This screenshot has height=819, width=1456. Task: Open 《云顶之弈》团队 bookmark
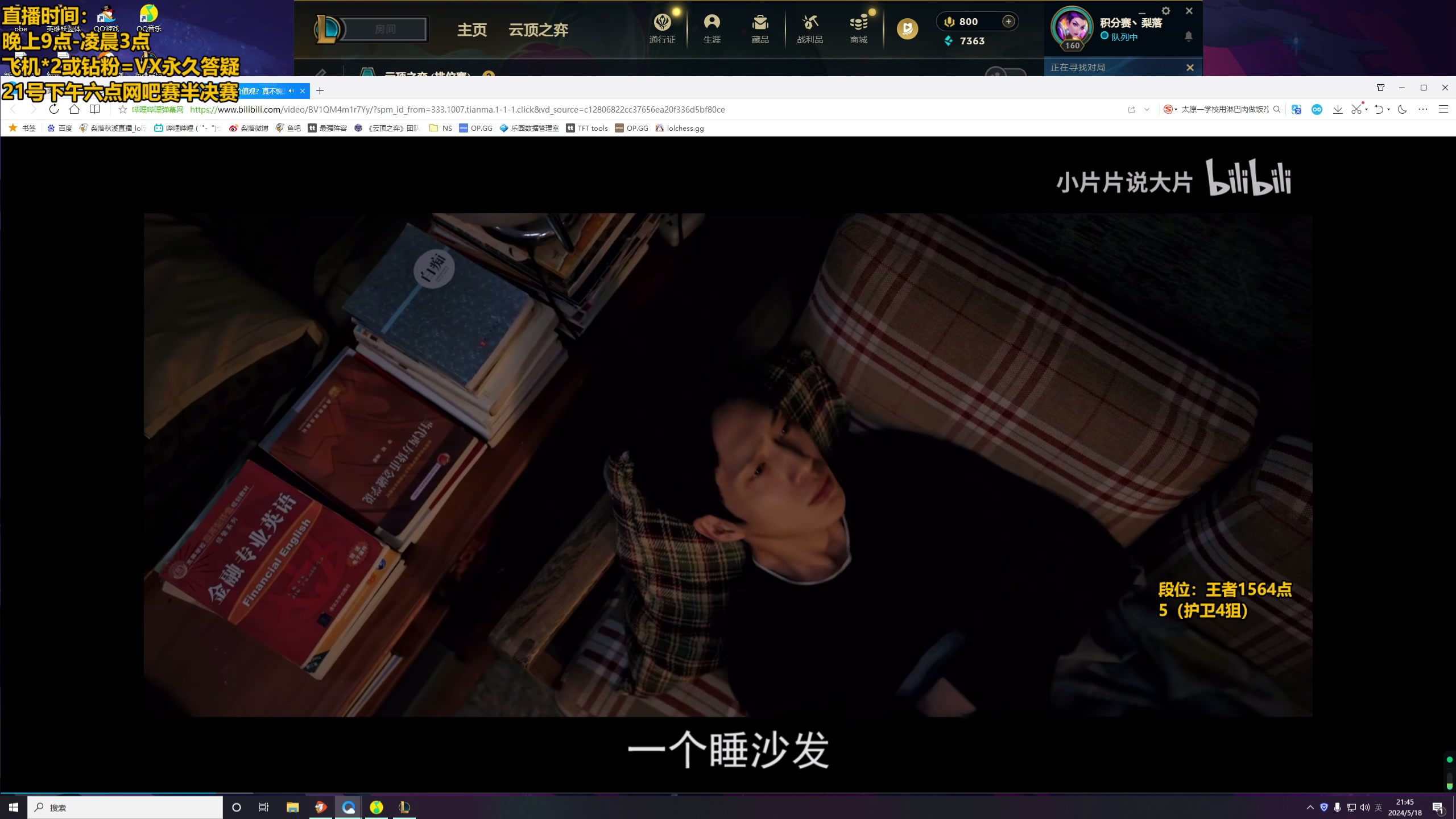(x=387, y=128)
